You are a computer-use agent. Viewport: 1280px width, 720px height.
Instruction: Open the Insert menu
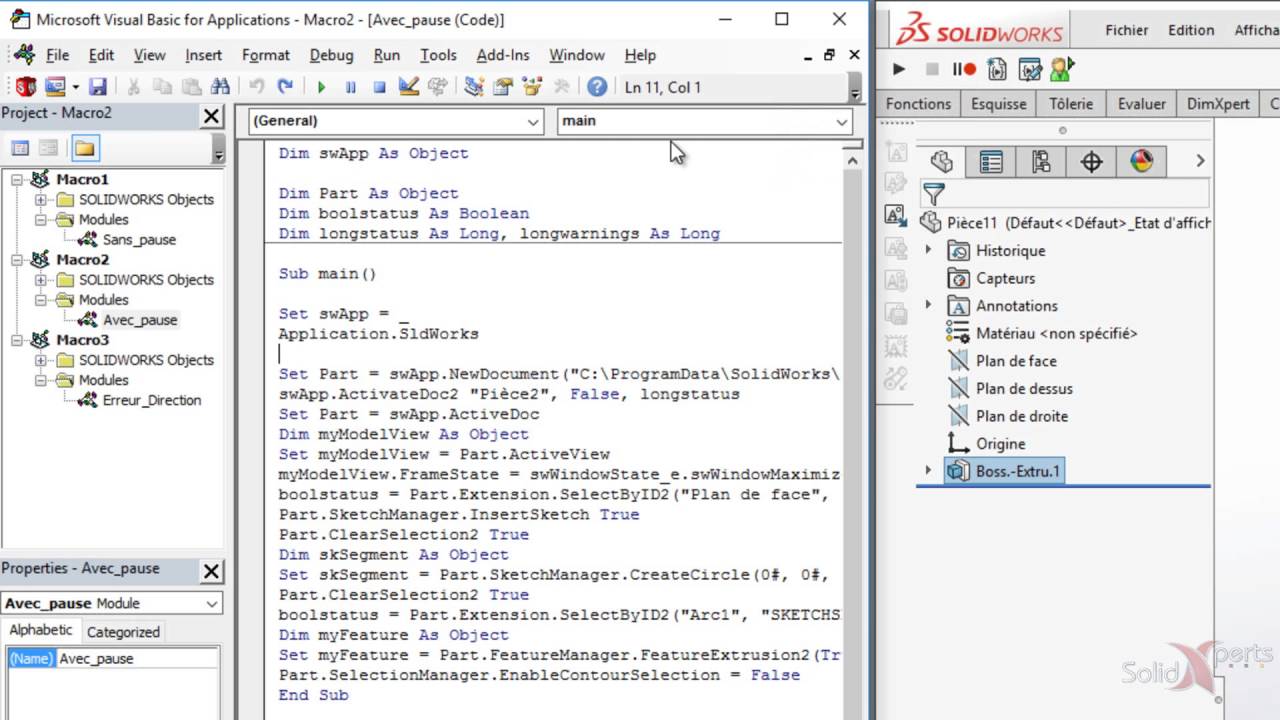coord(204,55)
